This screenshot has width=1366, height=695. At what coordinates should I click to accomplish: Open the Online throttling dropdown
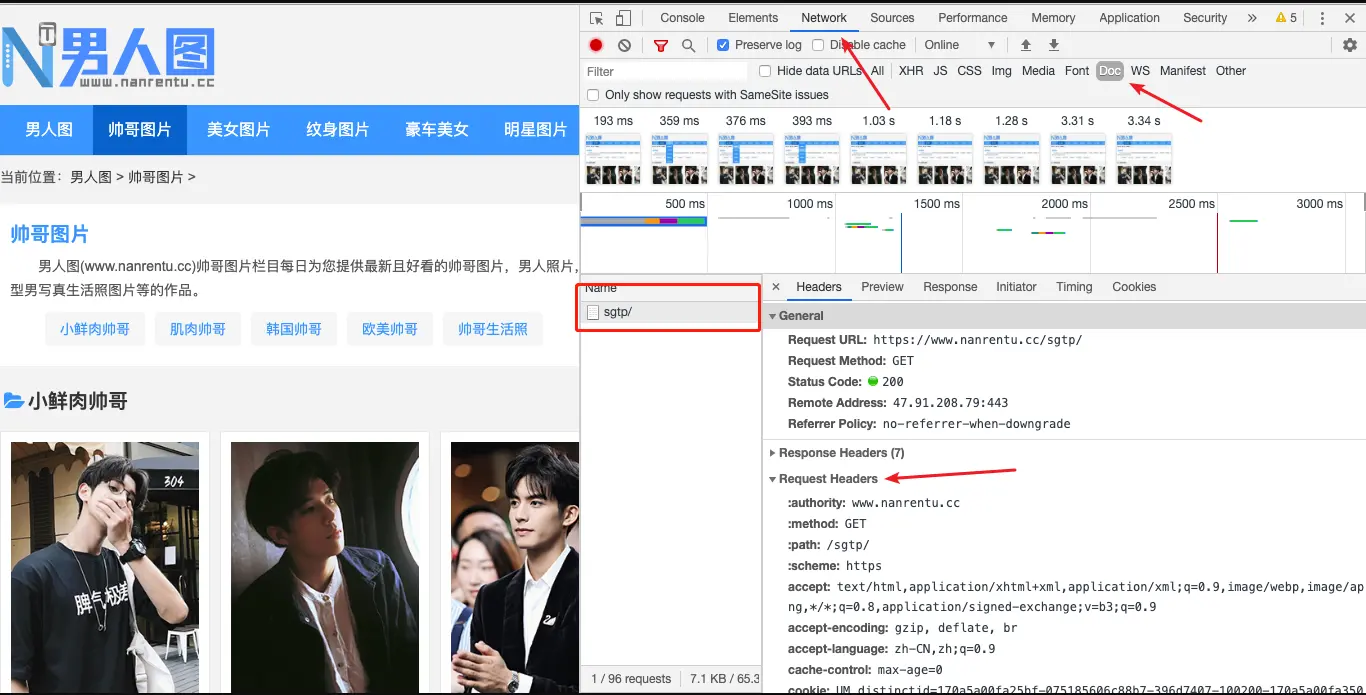(959, 45)
